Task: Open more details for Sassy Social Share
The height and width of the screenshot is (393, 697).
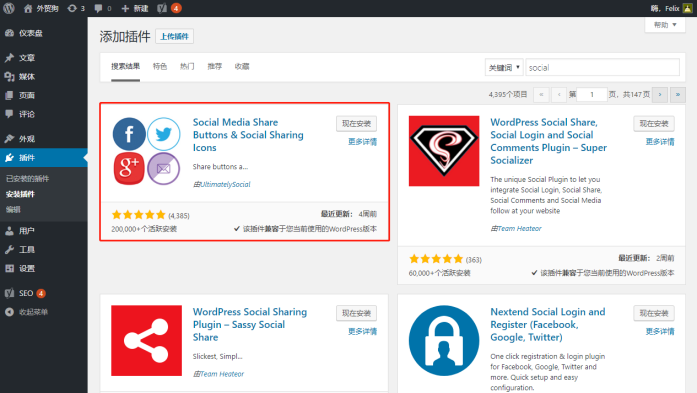Action: click(362, 331)
